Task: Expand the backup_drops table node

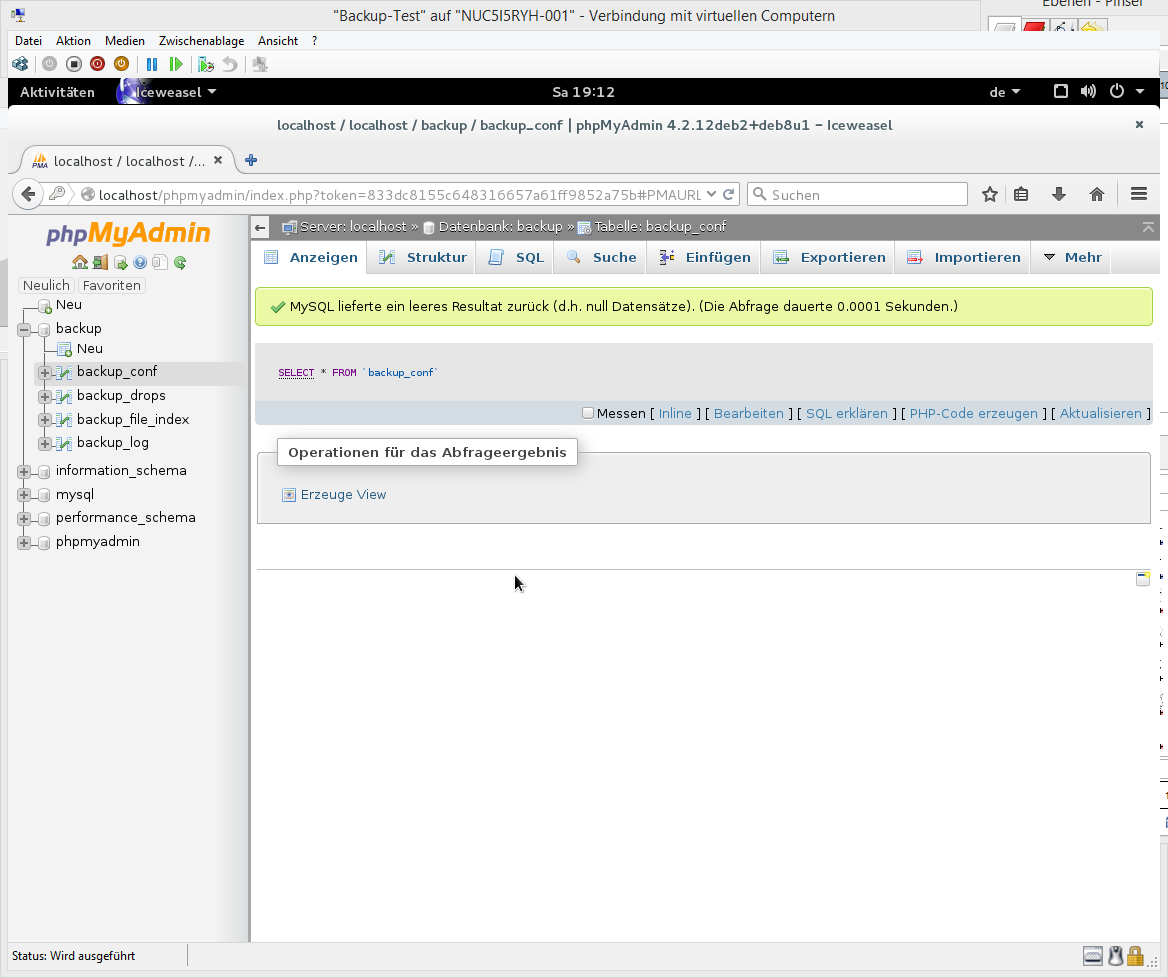Action: [45, 396]
